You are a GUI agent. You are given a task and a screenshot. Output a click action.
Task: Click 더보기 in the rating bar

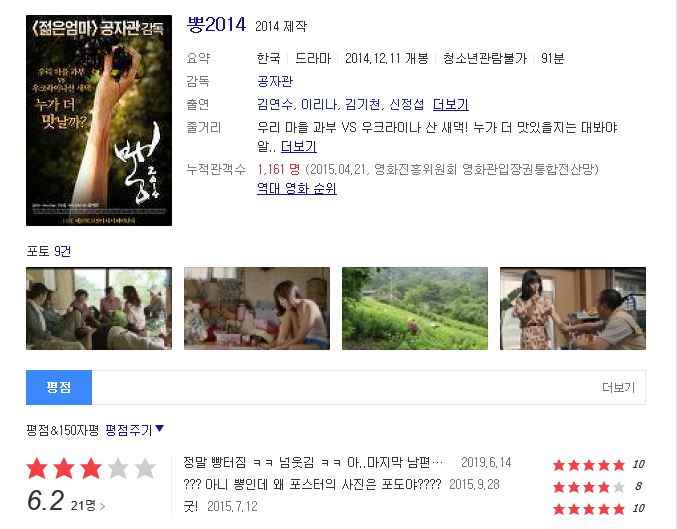pos(619,387)
